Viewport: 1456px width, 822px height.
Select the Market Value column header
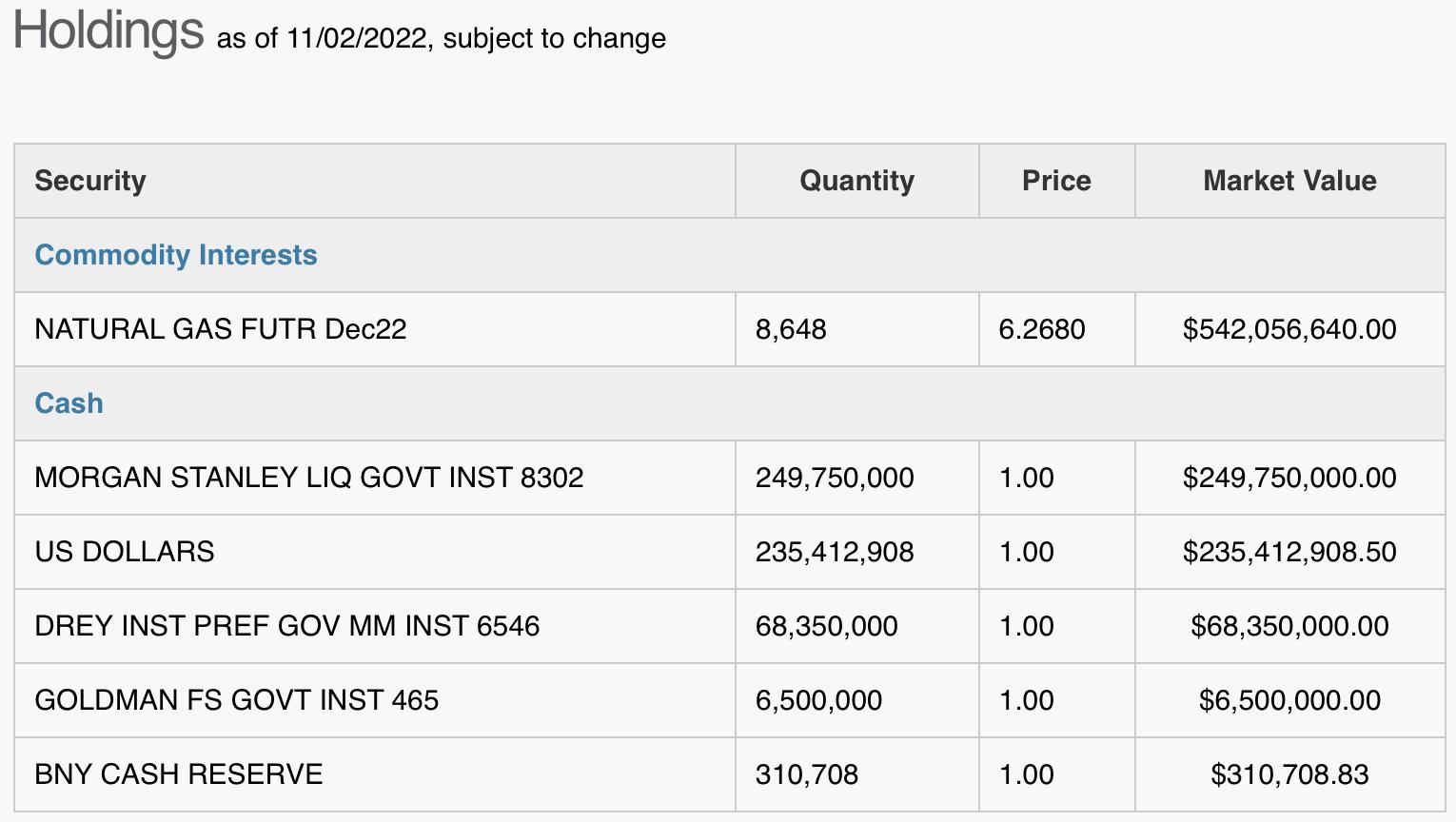click(1289, 181)
